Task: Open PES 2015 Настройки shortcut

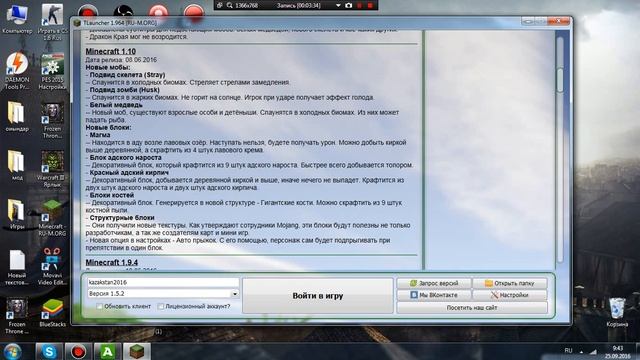Action: coord(52,71)
